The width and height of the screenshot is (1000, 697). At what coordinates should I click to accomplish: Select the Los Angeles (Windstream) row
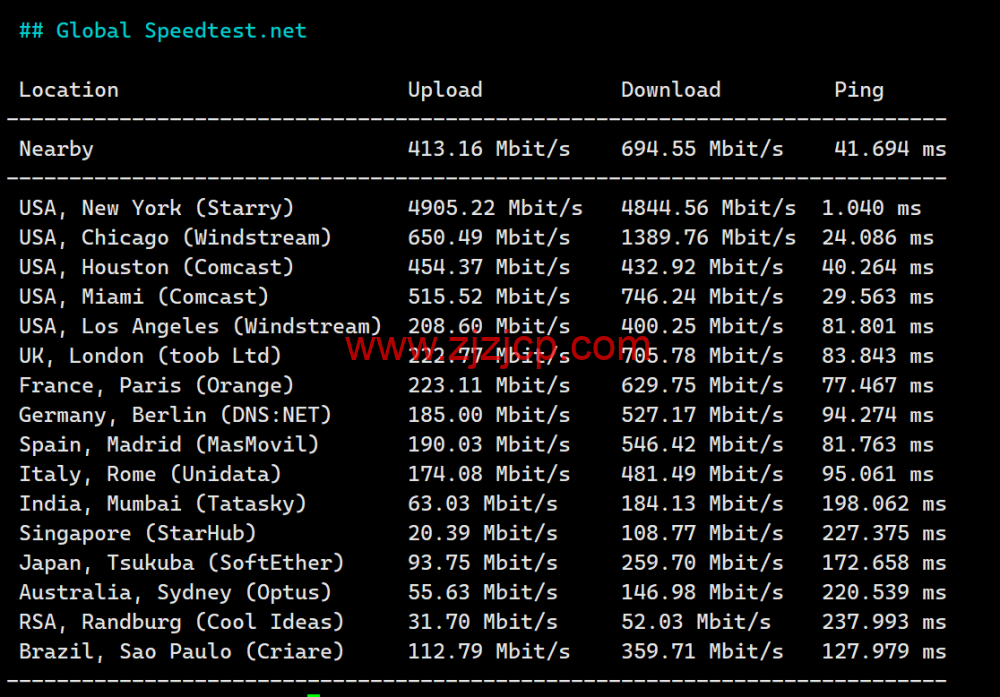[200, 325]
